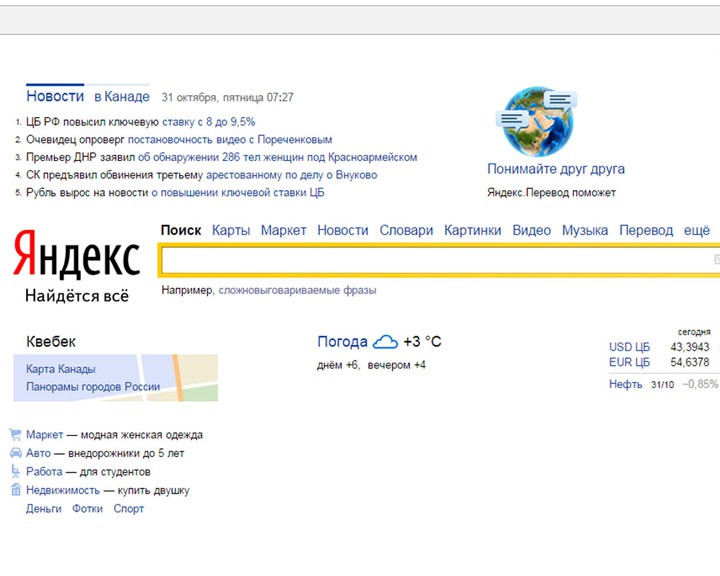Click the car icon beside Авто
Image resolution: width=720 pixels, height=576 pixels.
15,453
